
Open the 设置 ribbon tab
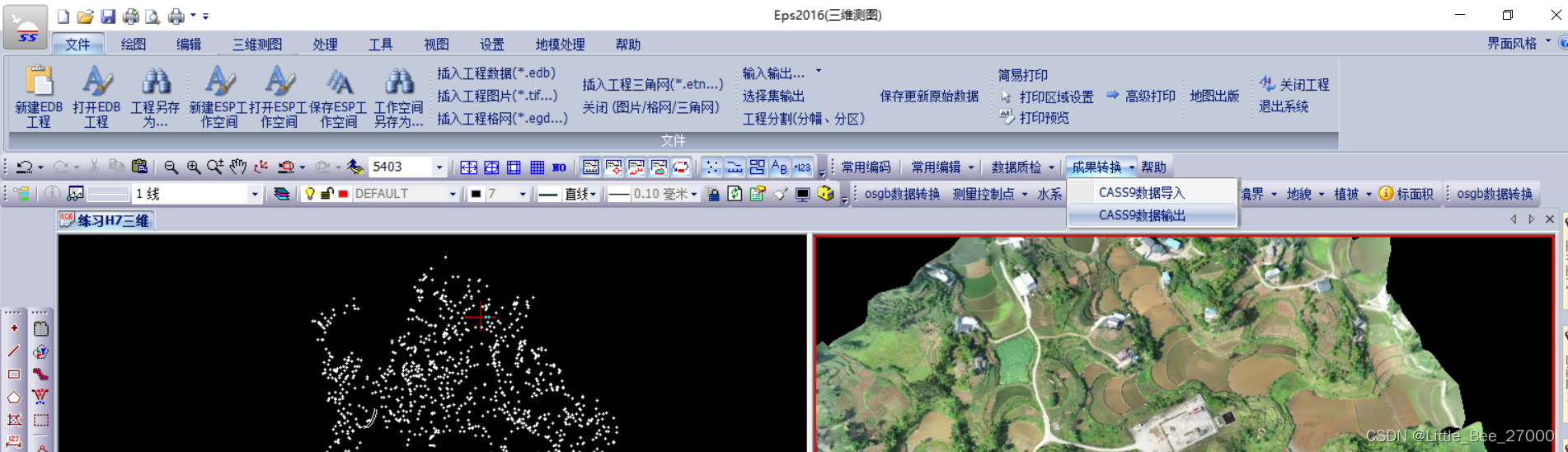pos(492,45)
